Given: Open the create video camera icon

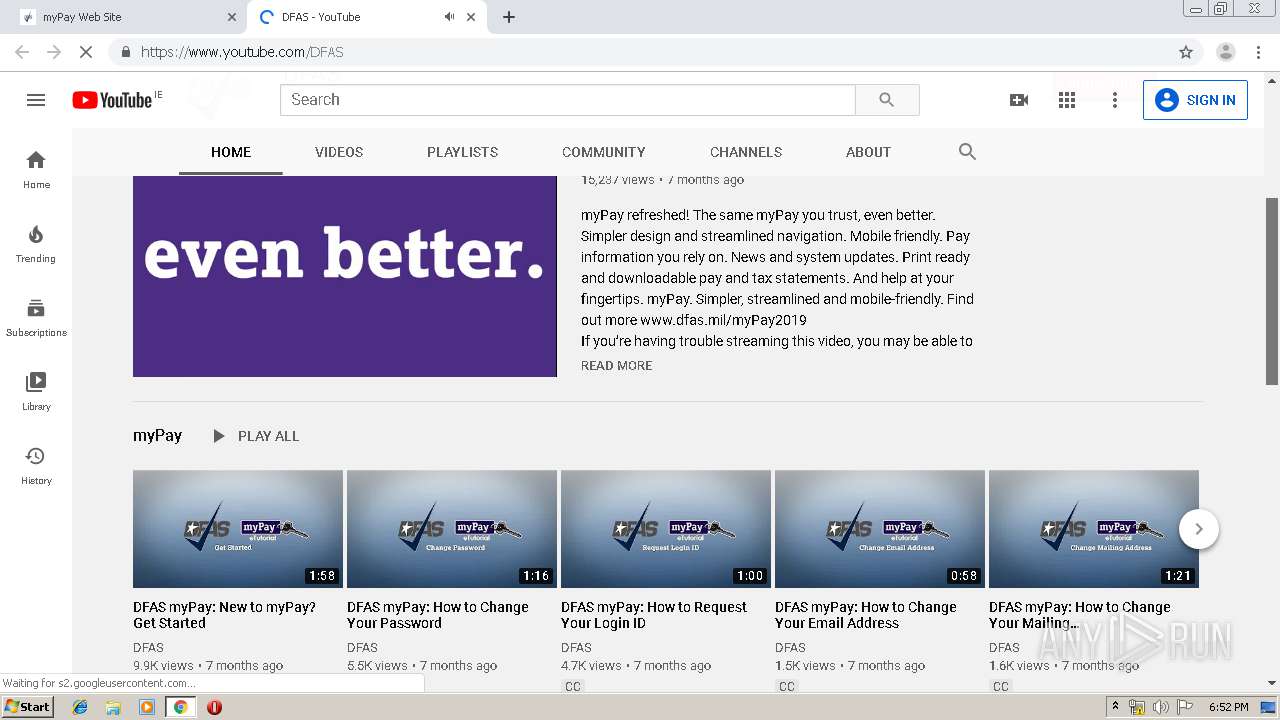Looking at the screenshot, I should pyautogui.click(x=1019, y=100).
